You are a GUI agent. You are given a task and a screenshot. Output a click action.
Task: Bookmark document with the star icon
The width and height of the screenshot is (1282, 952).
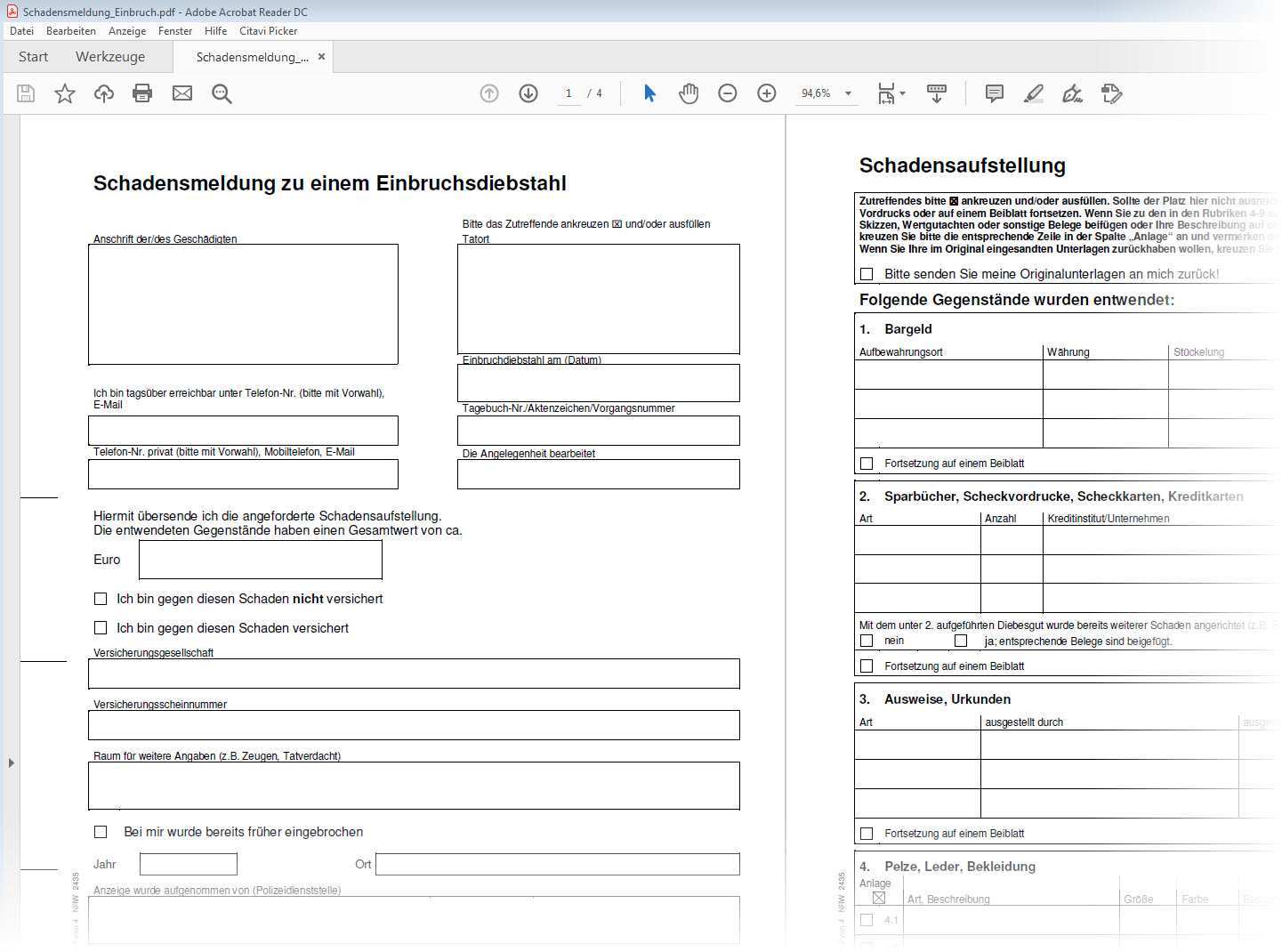(x=65, y=93)
